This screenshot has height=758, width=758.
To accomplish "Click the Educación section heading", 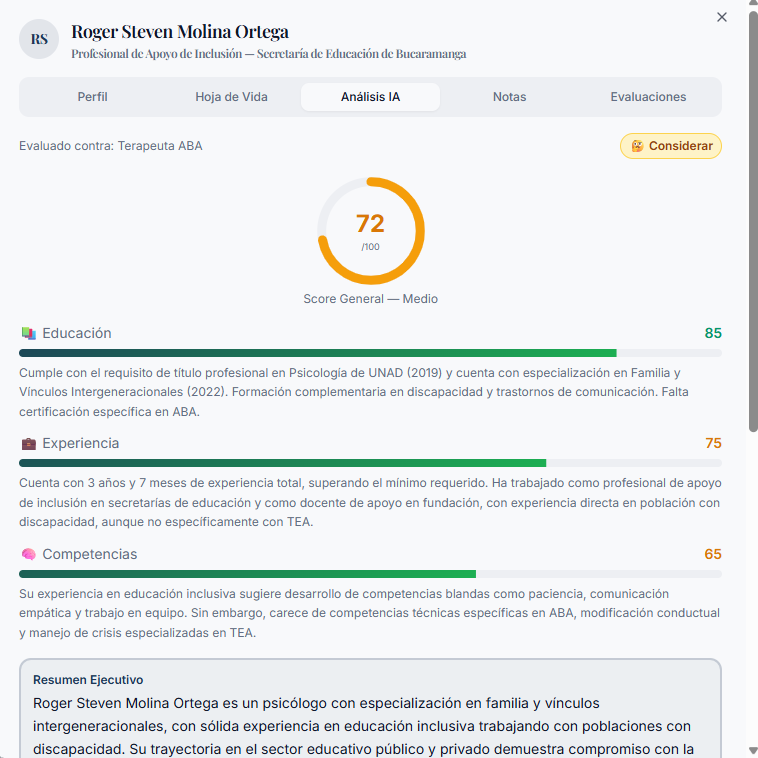I will tap(77, 333).
